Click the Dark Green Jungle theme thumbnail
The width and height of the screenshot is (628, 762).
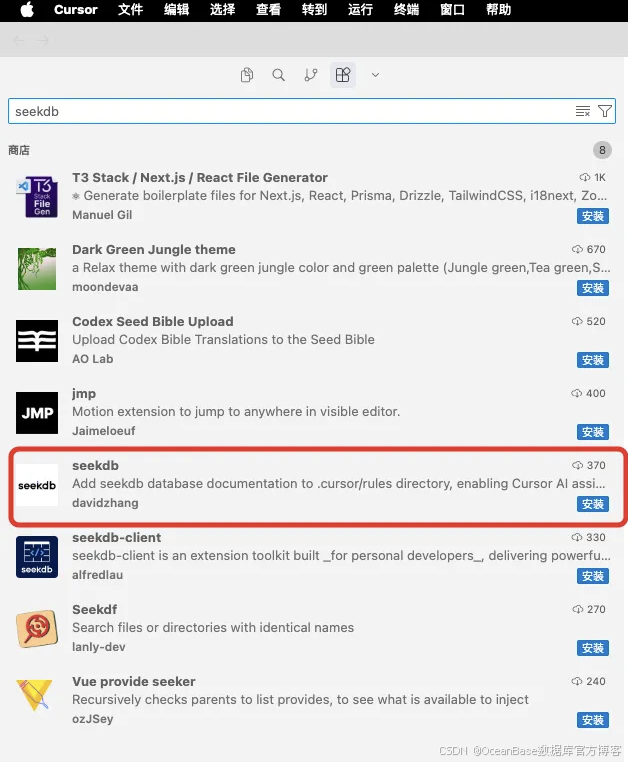point(37,269)
